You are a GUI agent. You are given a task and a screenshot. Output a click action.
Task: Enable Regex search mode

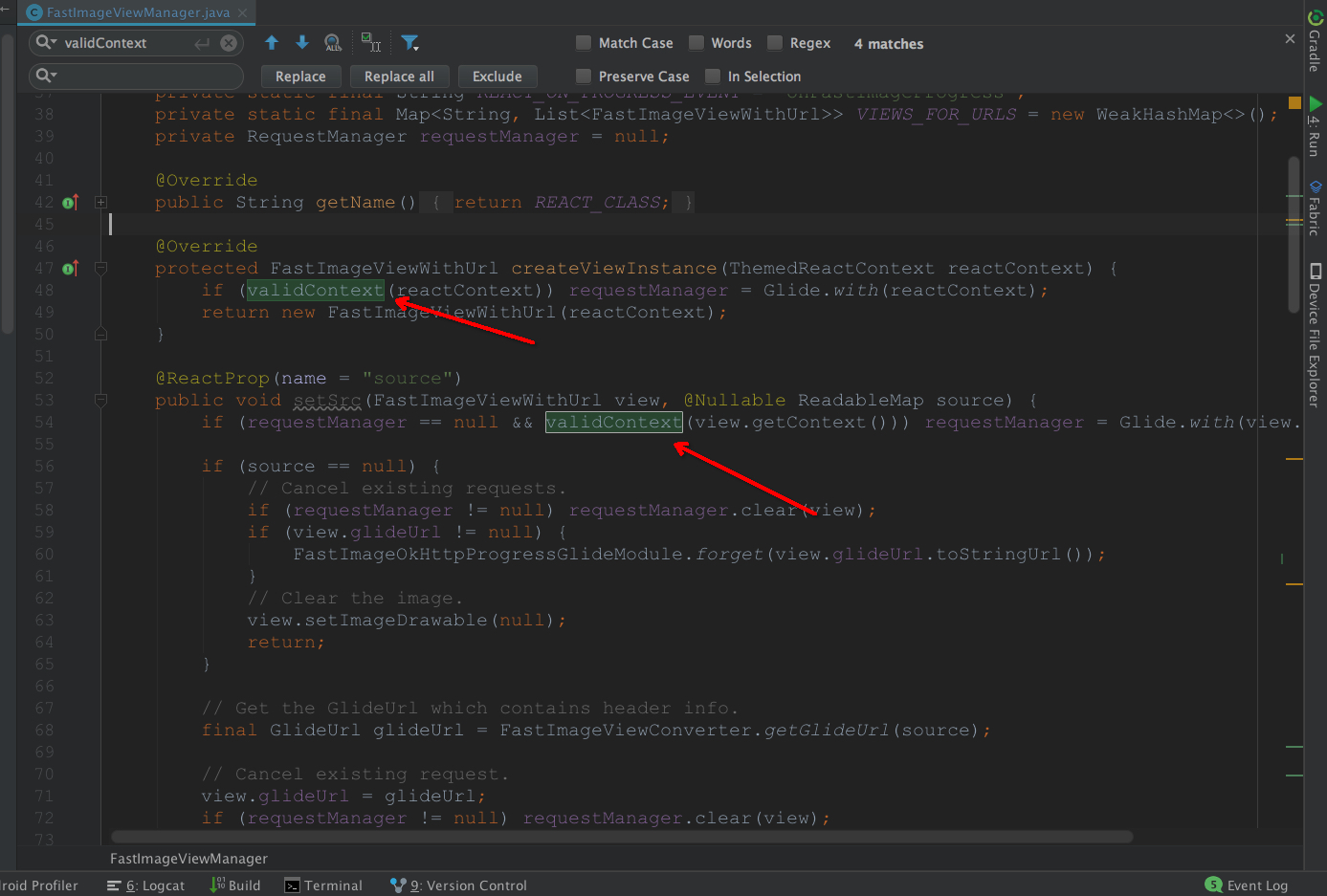click(775, 42)
